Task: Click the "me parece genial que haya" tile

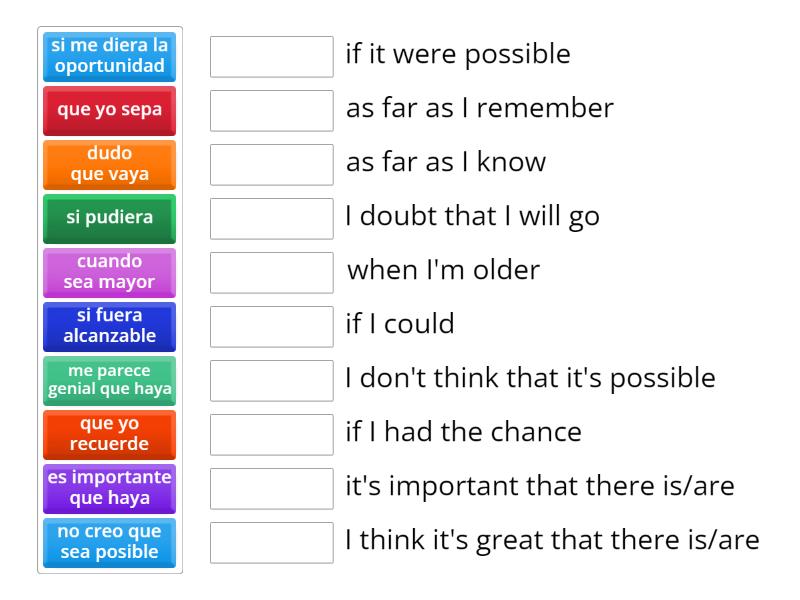Action: 109,380
